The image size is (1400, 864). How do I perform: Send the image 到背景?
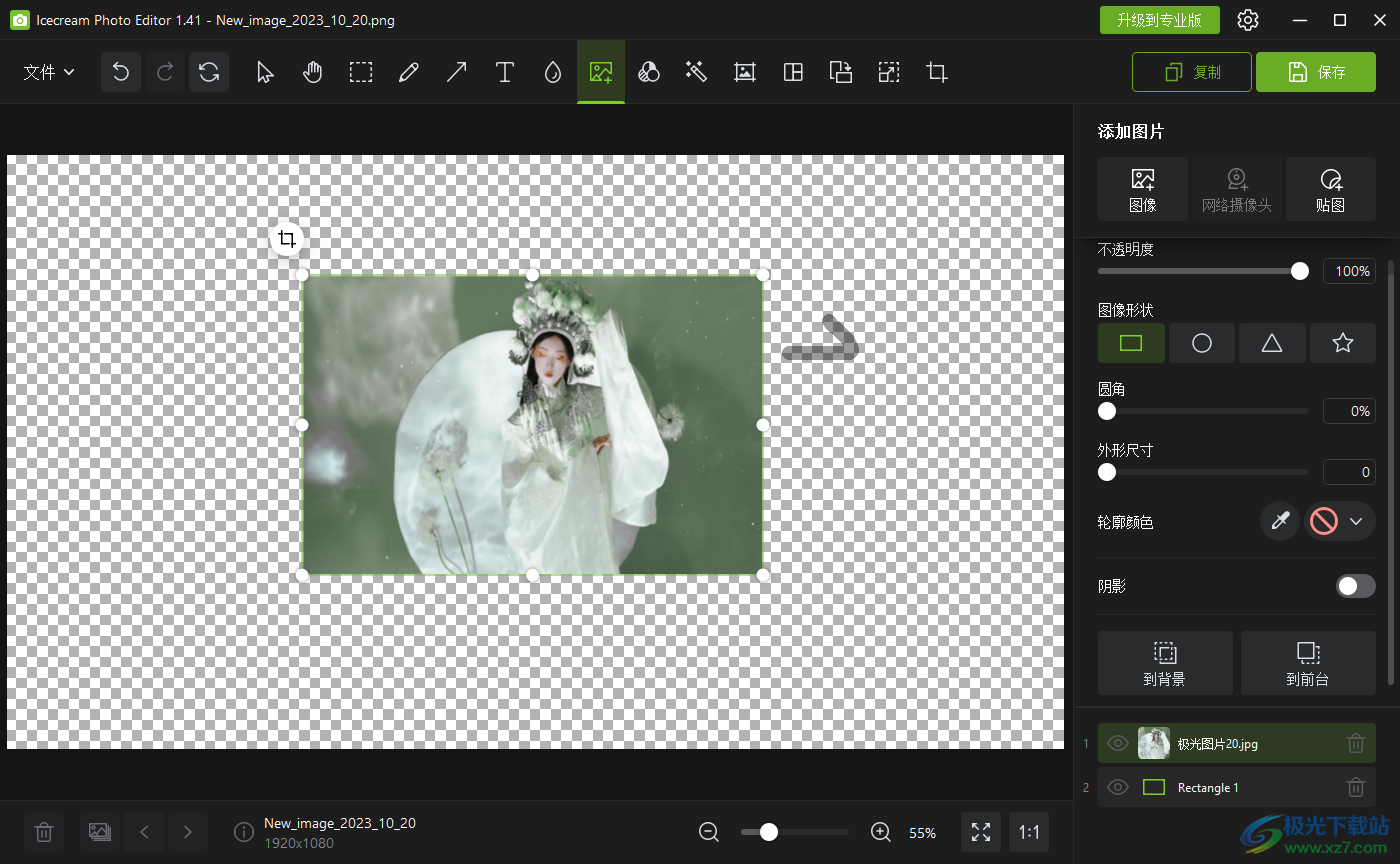point(1165,663)
